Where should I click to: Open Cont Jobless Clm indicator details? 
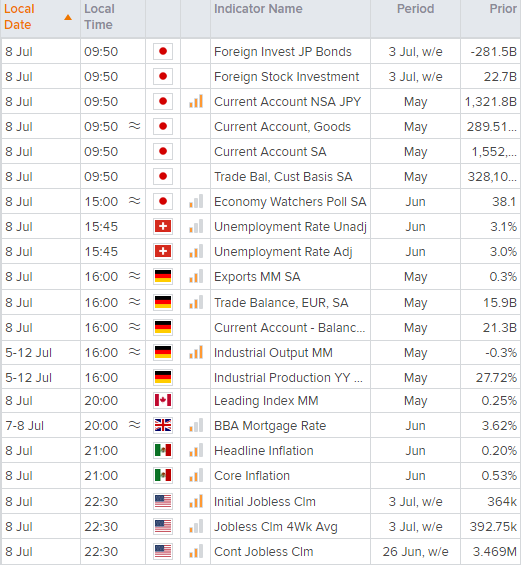point(264,552)
